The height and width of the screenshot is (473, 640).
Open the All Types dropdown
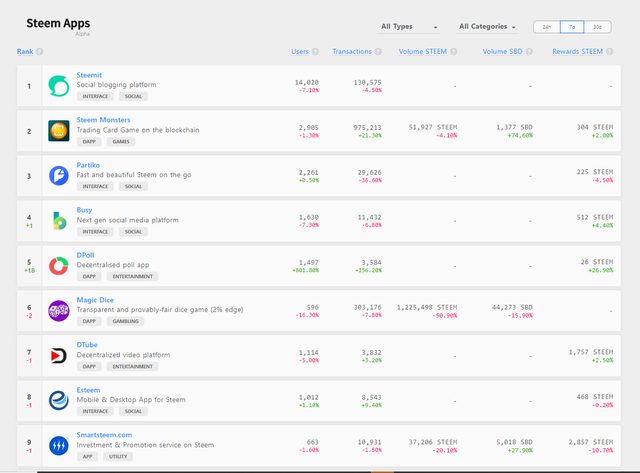click(x=409, y=27)
